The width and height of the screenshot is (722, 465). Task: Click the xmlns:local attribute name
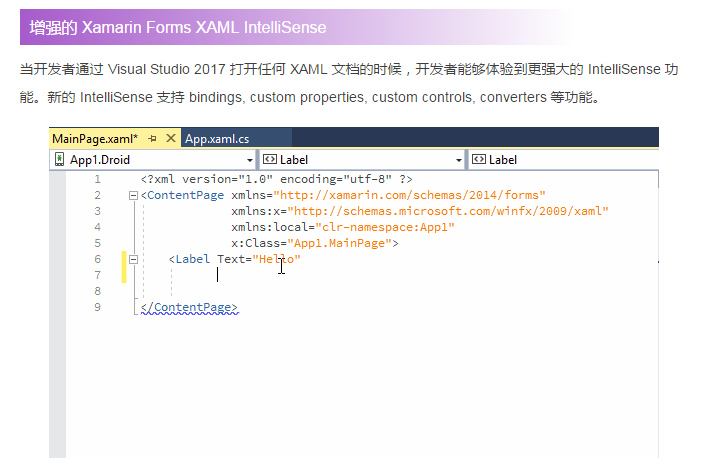coord(269,227)
